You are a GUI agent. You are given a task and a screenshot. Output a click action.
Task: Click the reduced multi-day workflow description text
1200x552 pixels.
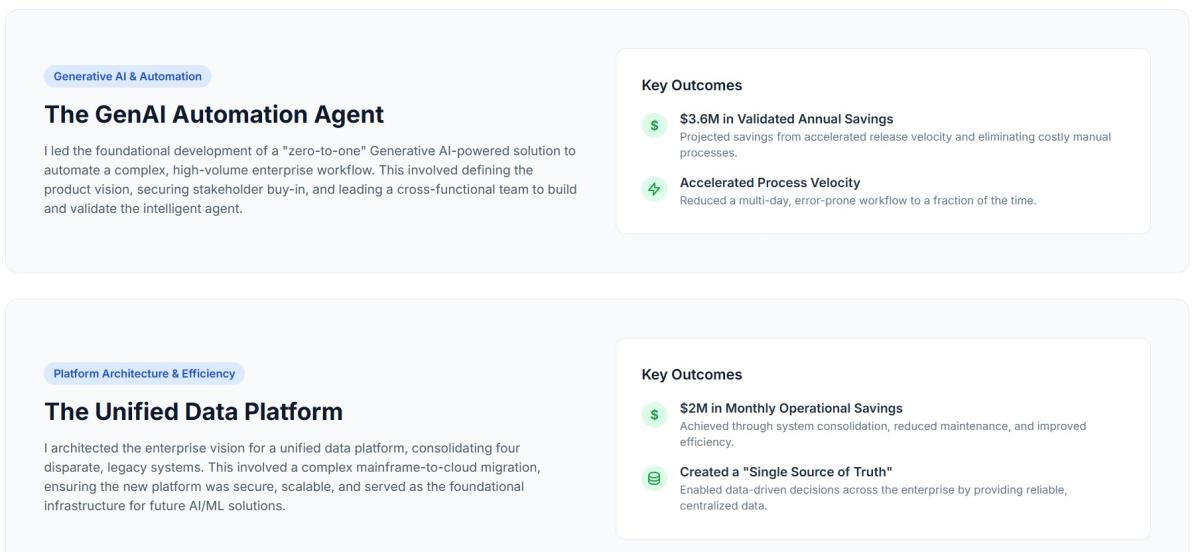click(858, 200)
